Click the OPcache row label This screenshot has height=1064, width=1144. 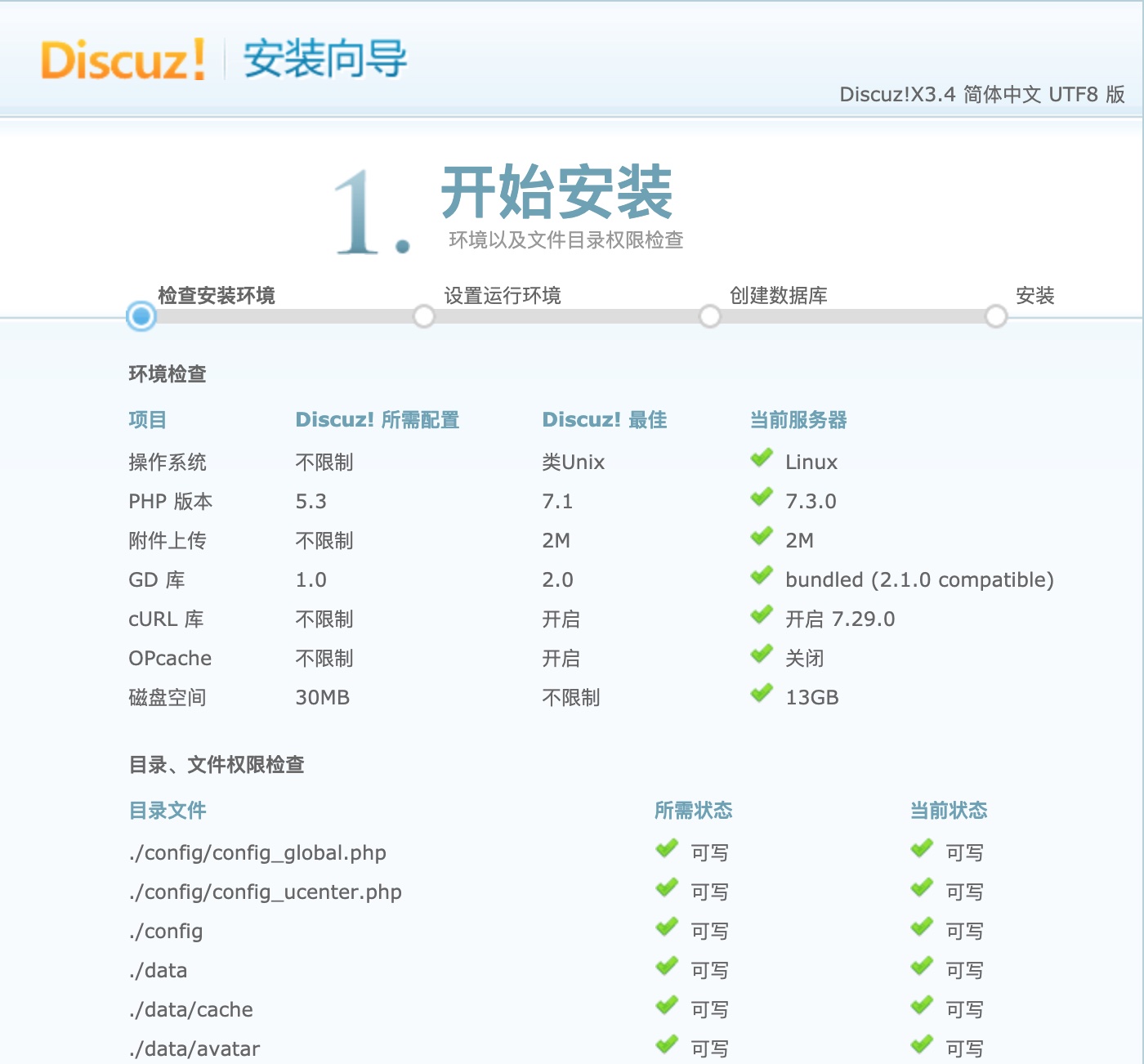click(x=170, y=658)
